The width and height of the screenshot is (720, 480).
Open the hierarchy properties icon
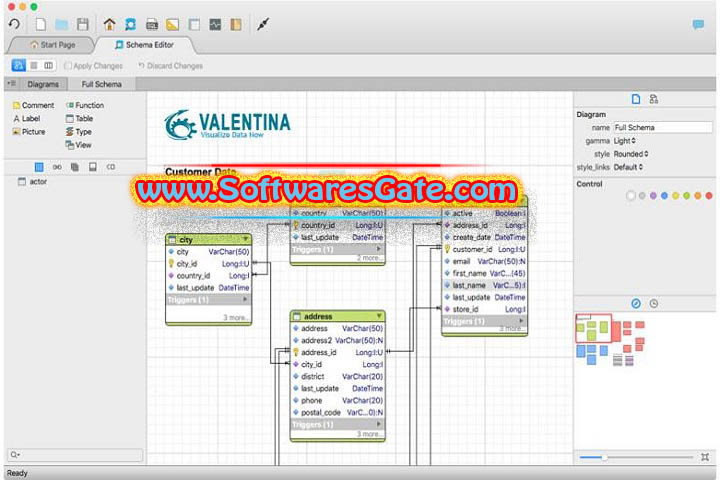click(654, 99)
